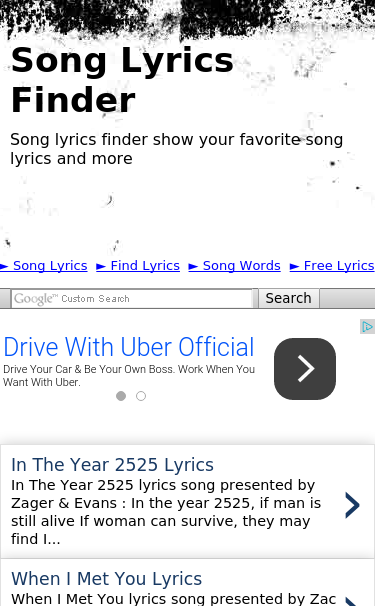This screenshot has width=375, height=606.
Task: Open the chevron beside In The Year 2525
Action: pos(352,505)
